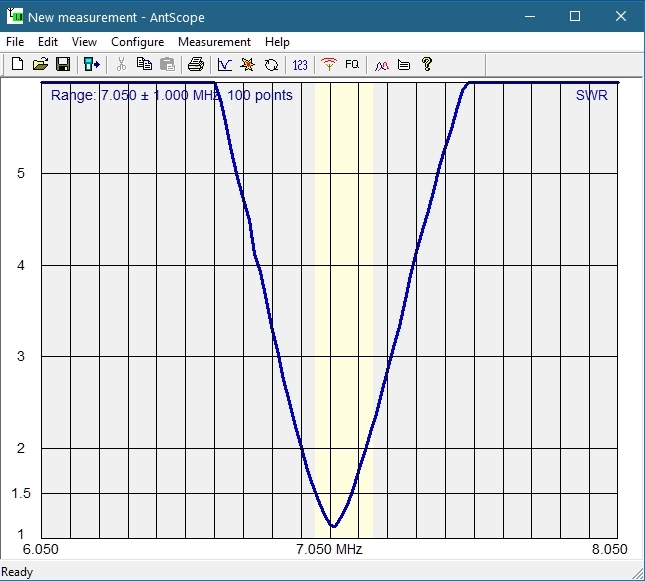
Task: Open a file with the folder icon
Action: (x=40, y=64)
